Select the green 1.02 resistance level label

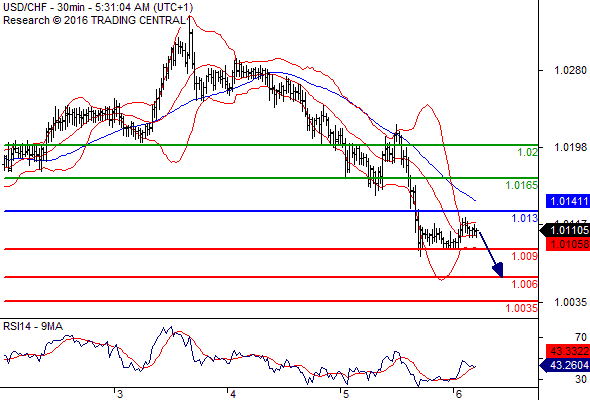tap(528, 152)
